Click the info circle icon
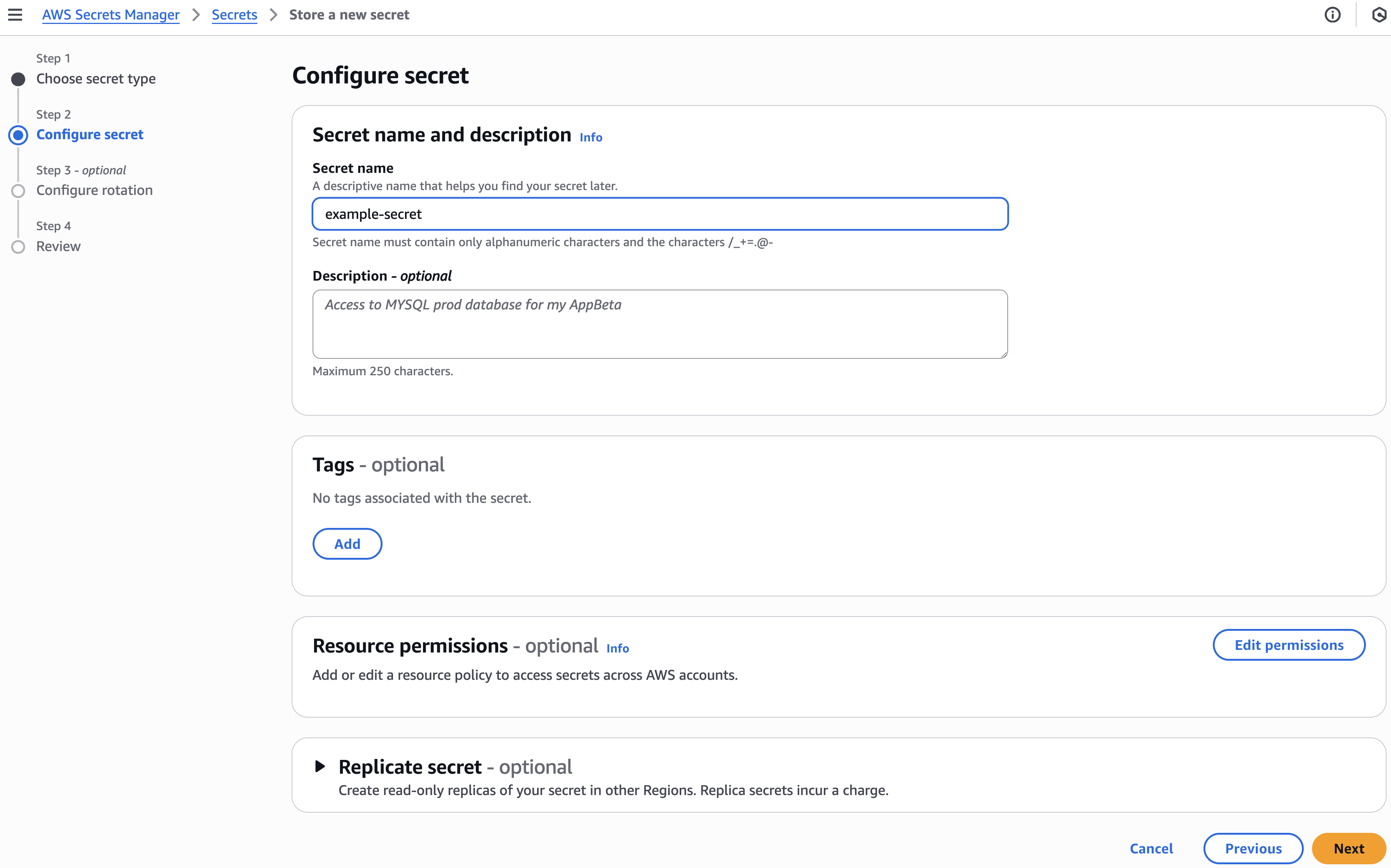The height and width of the screenshot is (868, 1391). (1332, 15)
